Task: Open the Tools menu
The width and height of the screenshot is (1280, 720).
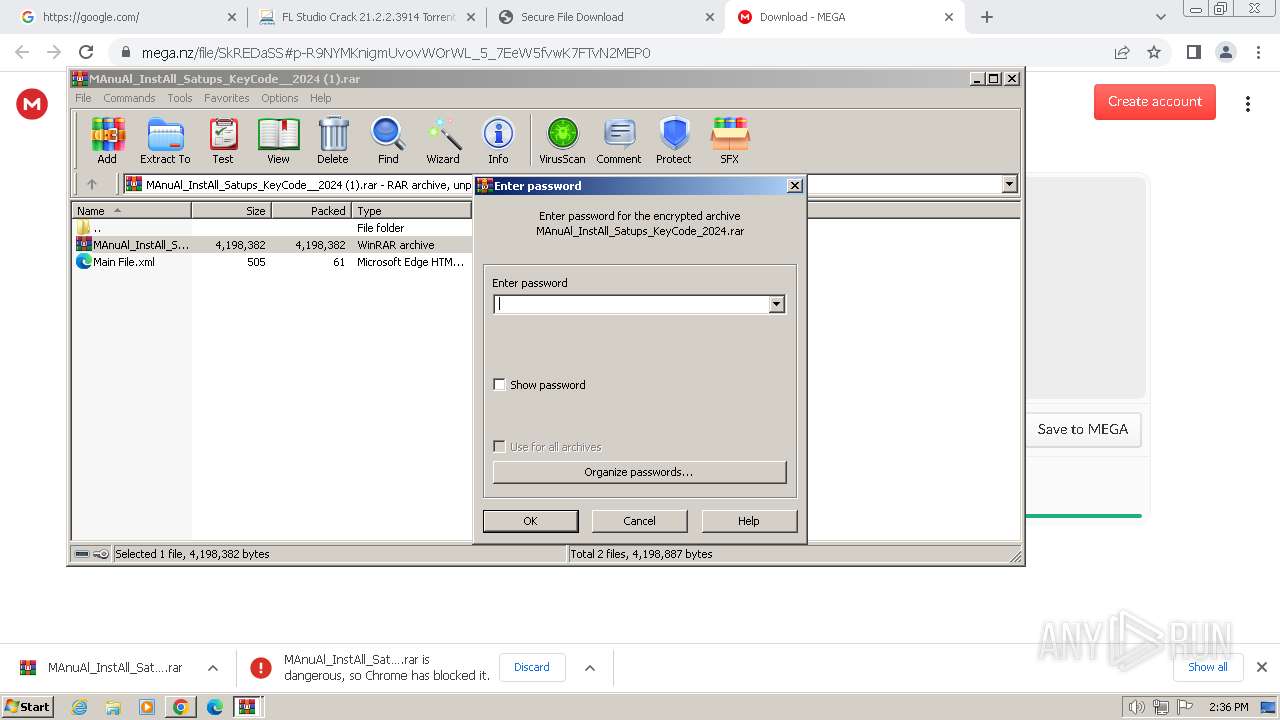Action: click(x=180, y=98)
